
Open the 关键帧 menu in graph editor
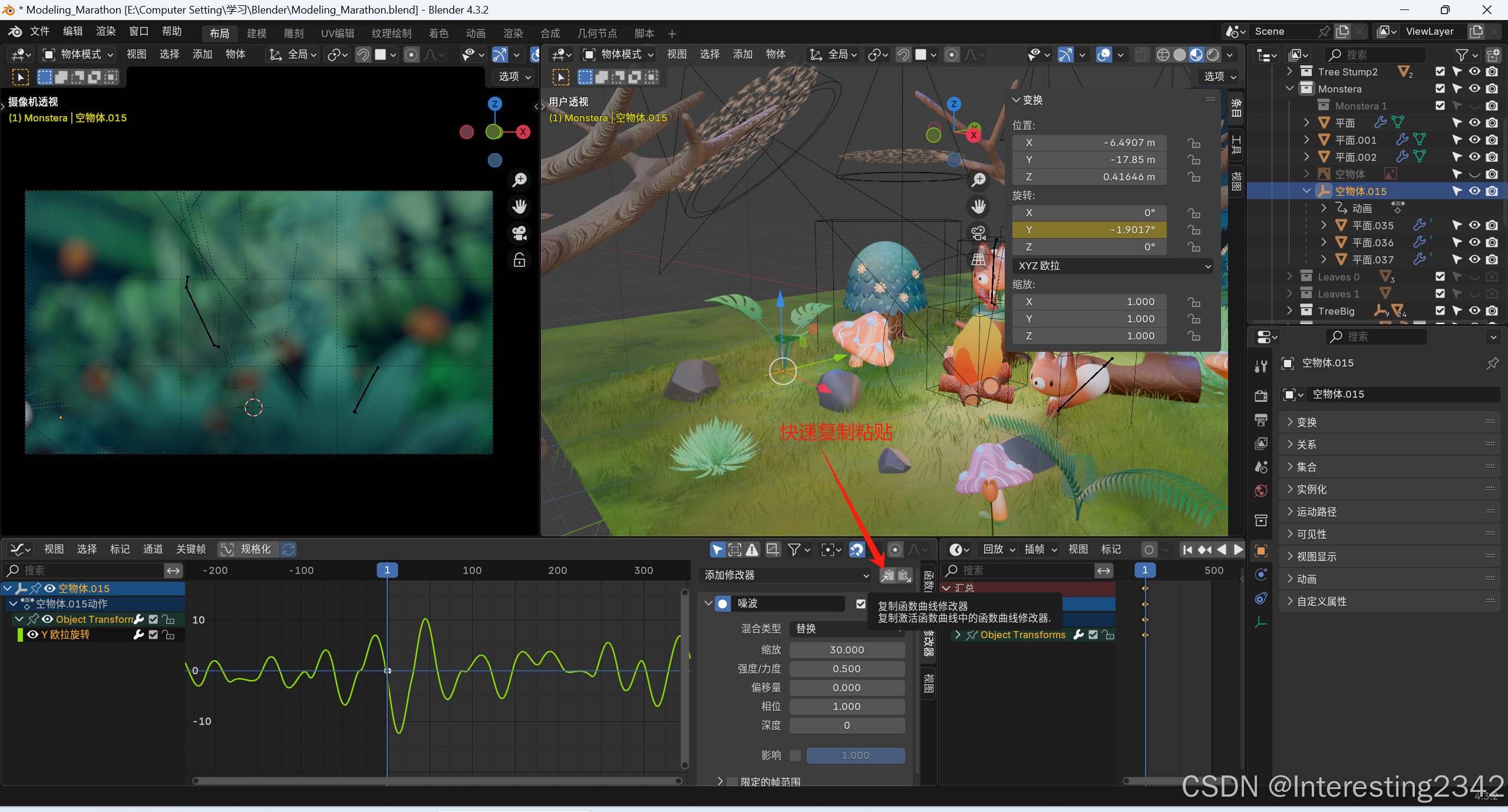point(190,549)
